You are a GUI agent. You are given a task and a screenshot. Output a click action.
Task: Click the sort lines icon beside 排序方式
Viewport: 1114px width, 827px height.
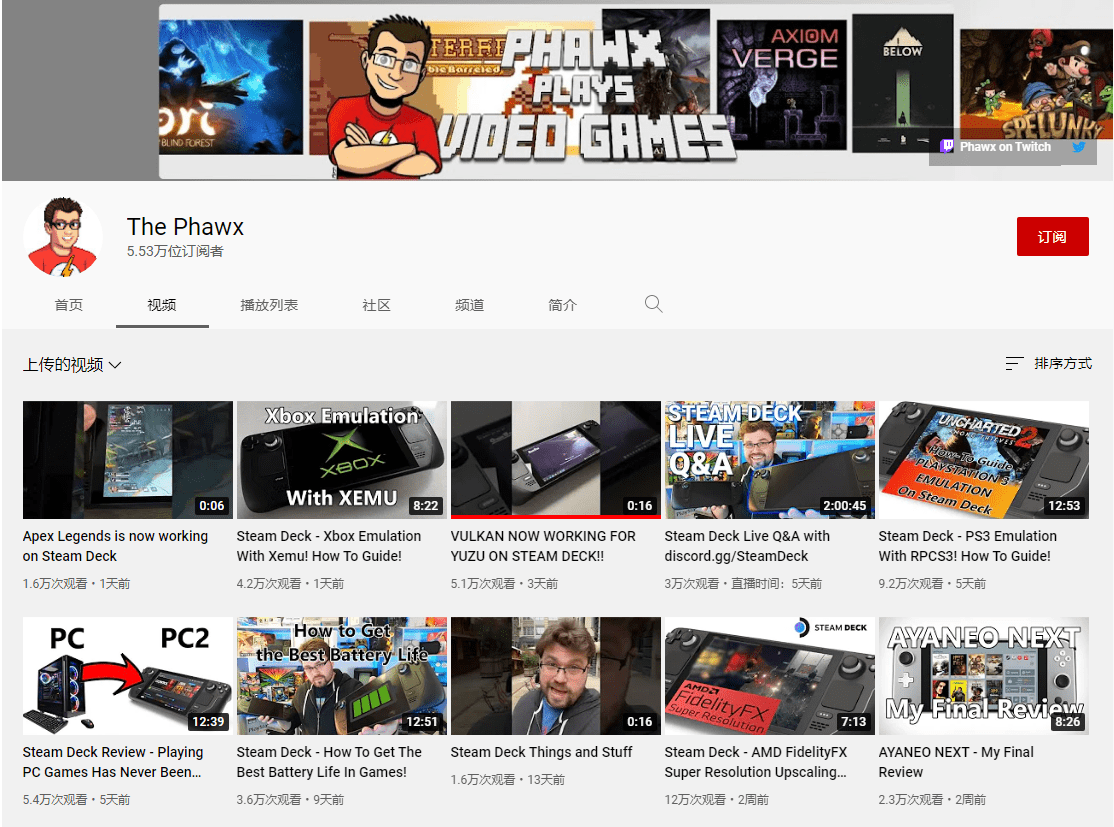coord(1014,364)
